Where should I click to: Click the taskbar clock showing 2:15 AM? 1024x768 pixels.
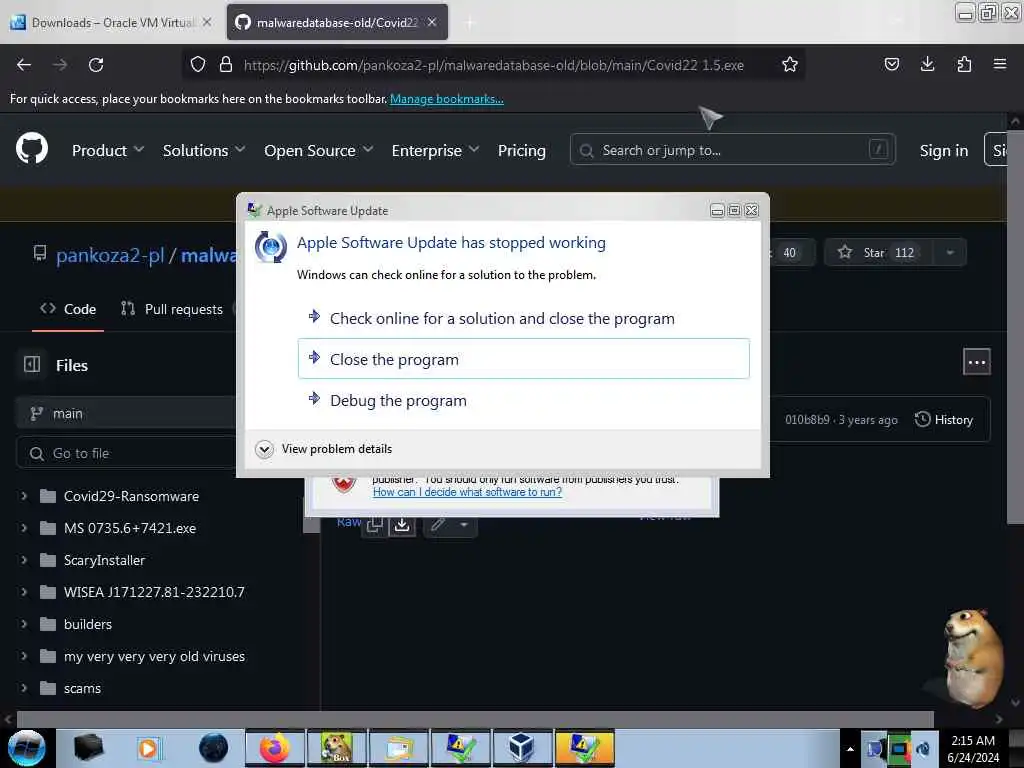click(974, 748)
